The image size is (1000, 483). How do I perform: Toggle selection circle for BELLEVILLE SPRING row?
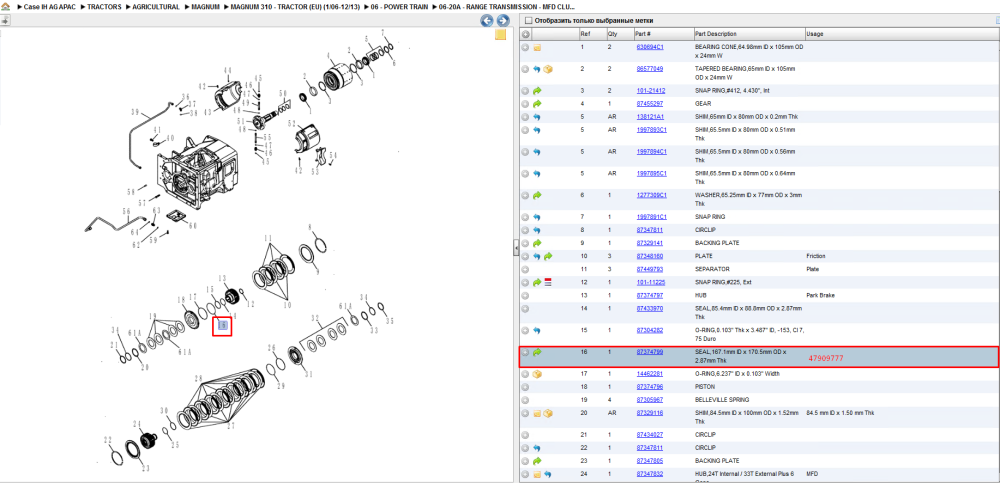click(525, 400)
